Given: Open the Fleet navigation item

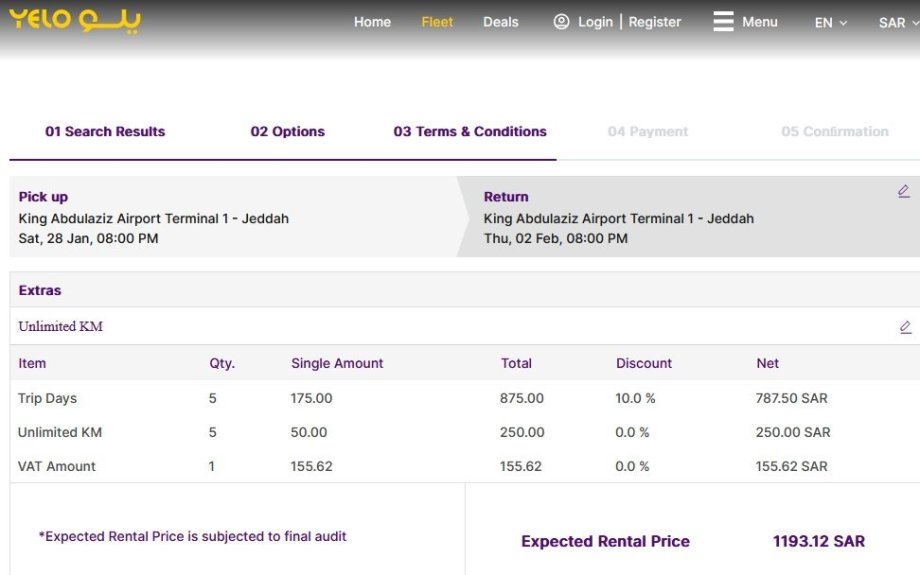Looking at the screenshot, I should 437,22.
